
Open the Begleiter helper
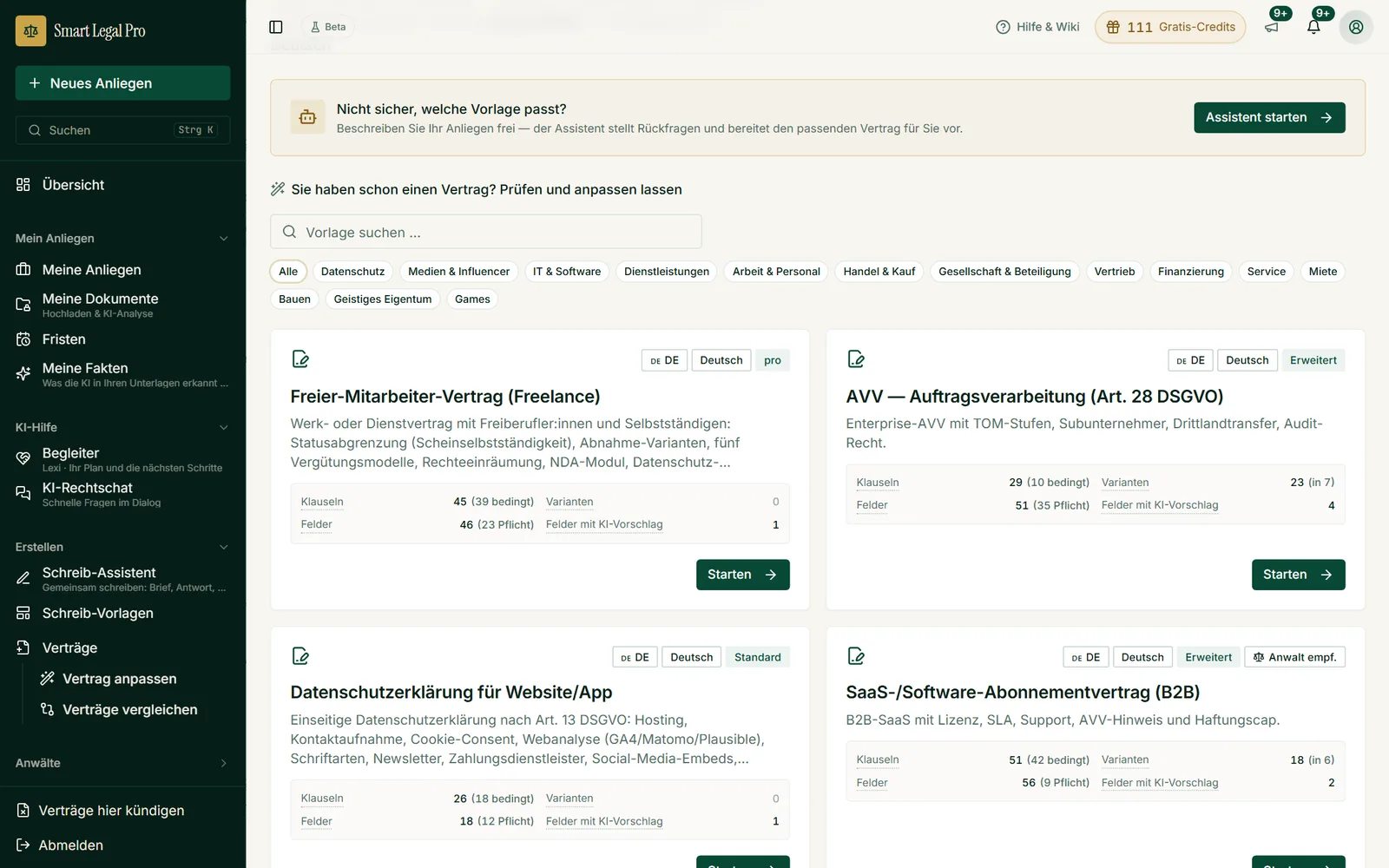tap(123, 459)
